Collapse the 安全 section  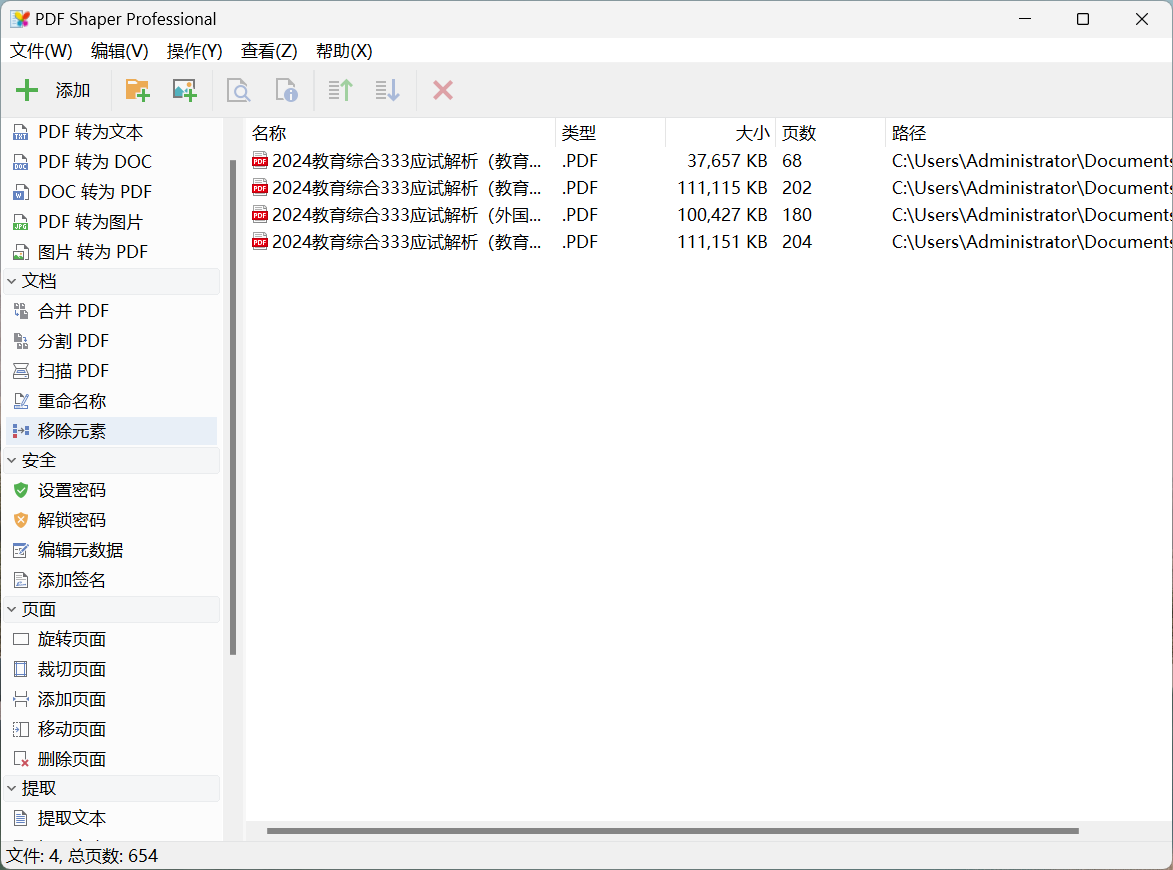click(12, 461)
